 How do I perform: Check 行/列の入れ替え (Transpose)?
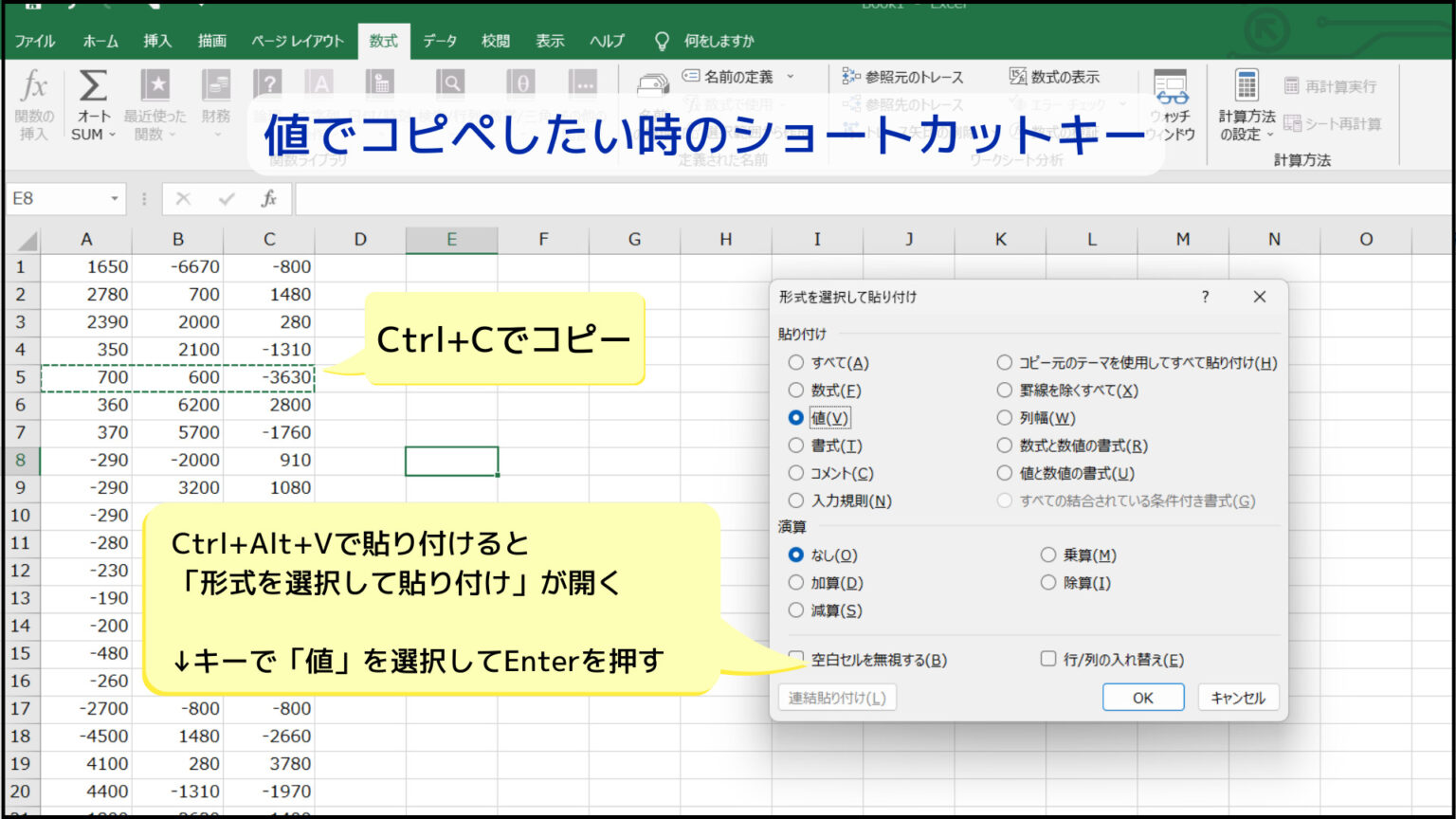click(x=1047, y=658)
